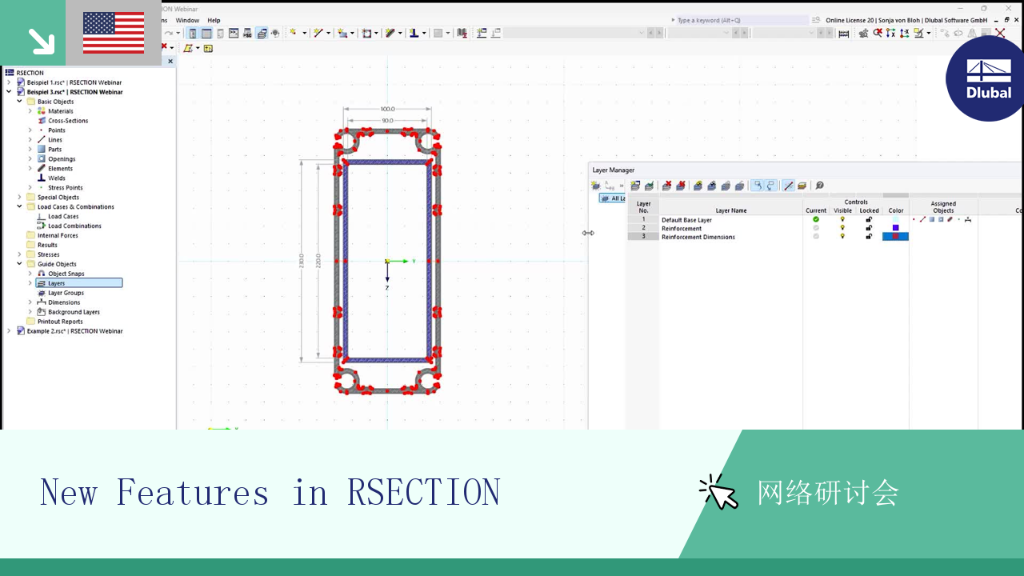Click the magnifier with red X icon
Screen dimensions: 1024x576
pos(877,33)
